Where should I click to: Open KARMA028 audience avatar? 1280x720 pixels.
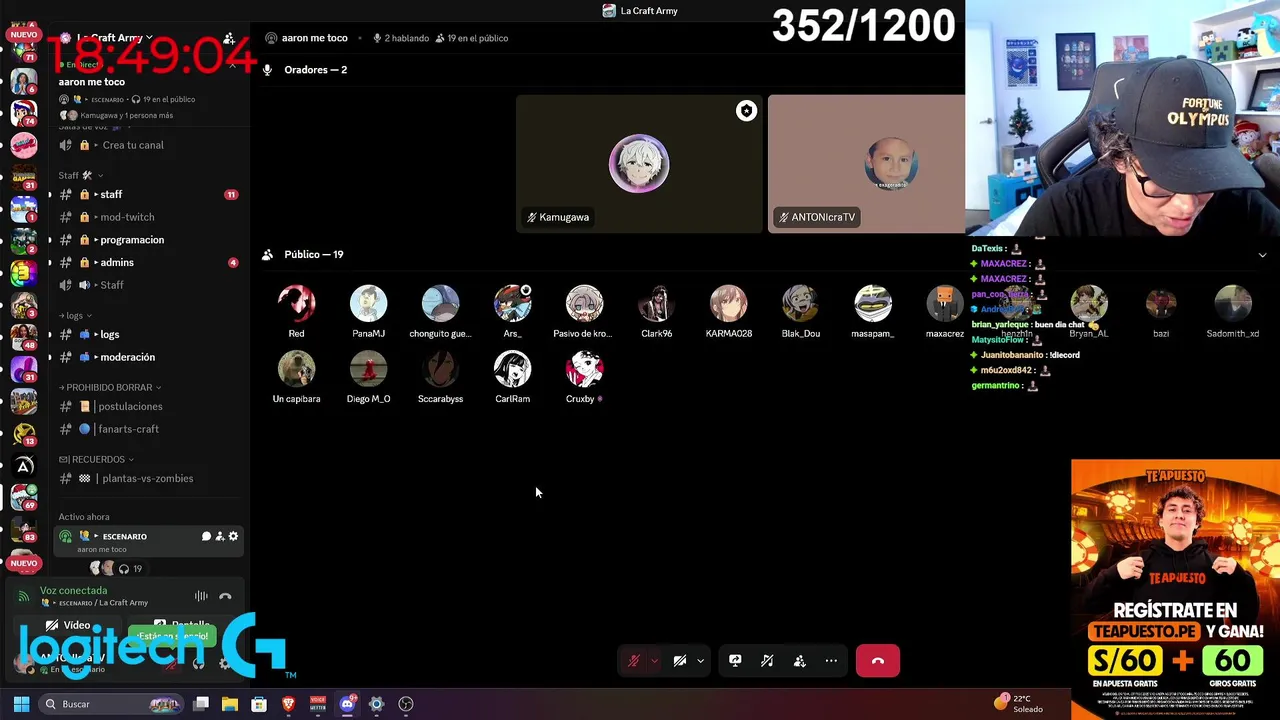(728, 304)
